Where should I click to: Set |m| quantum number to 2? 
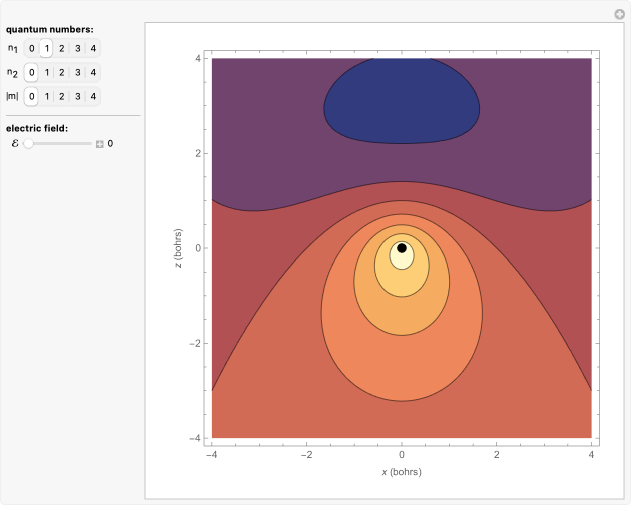pyautogui.click(x=62, y=97)
